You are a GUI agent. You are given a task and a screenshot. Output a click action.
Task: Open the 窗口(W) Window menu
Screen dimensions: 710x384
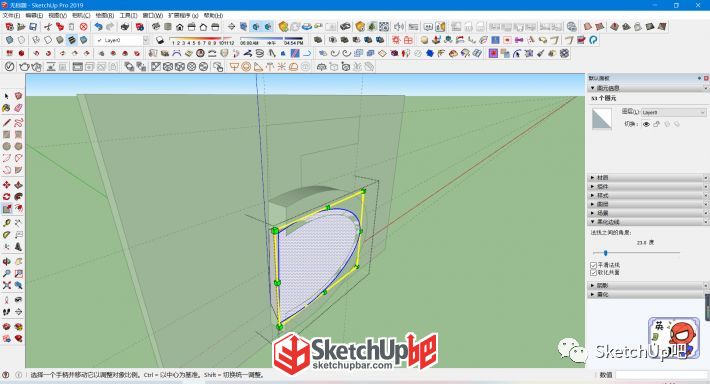tap(153, 15)
